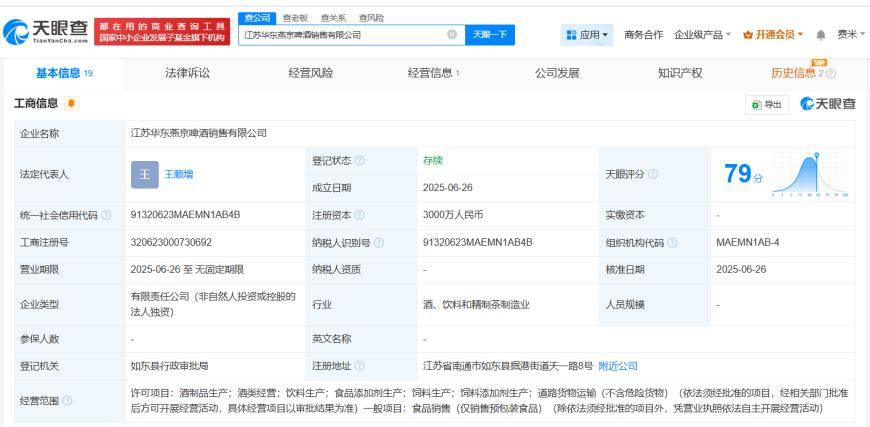Select the 历史信息 tab

pos(793,73)
